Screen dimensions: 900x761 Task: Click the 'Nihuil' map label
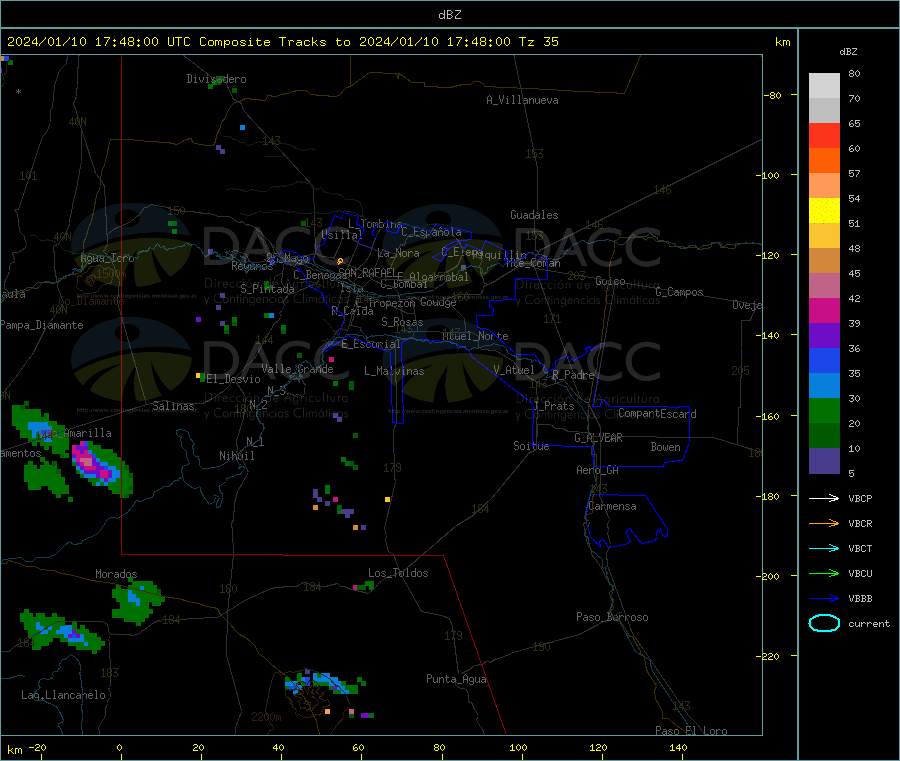[x=237, y=456]
